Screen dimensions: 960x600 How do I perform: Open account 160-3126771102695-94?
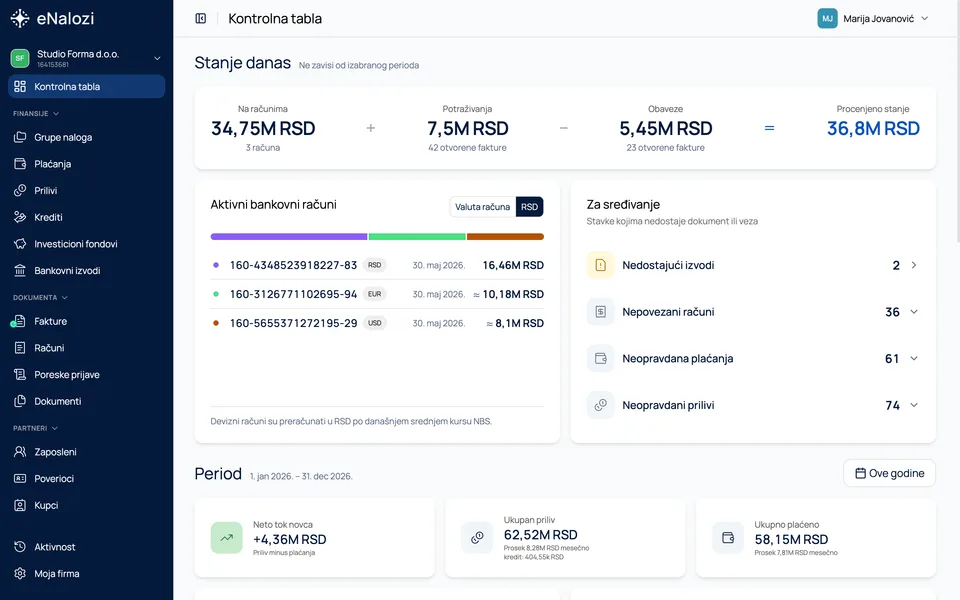(377, 294)
